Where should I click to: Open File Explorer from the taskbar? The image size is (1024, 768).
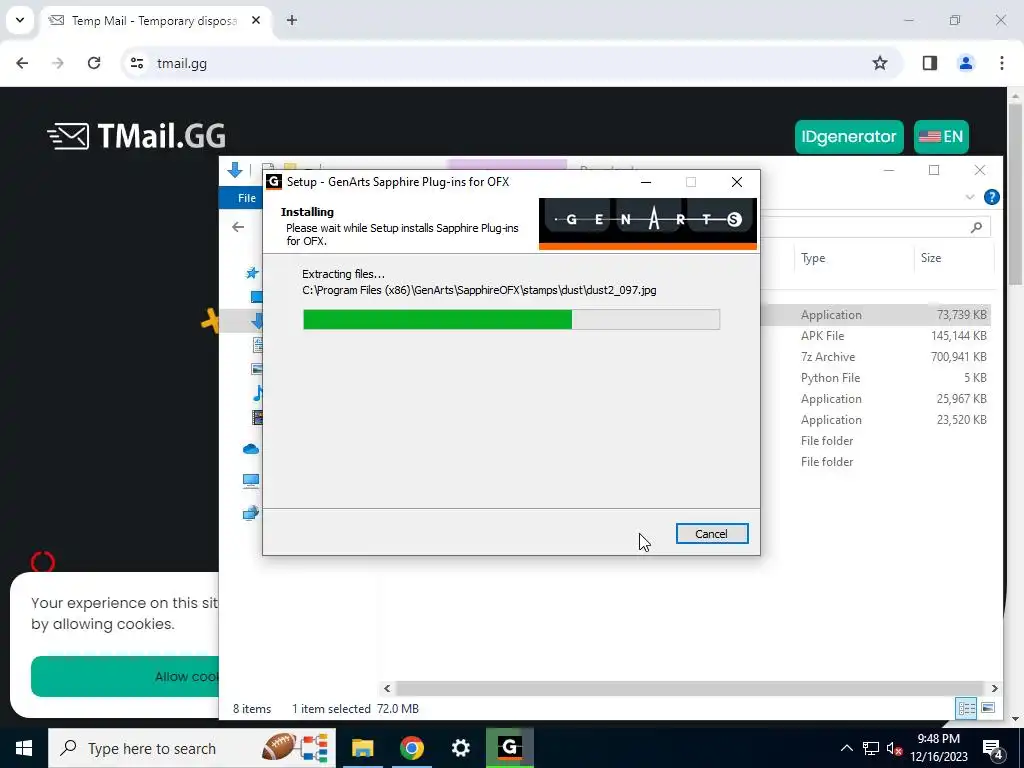click(x=362, y=748)
